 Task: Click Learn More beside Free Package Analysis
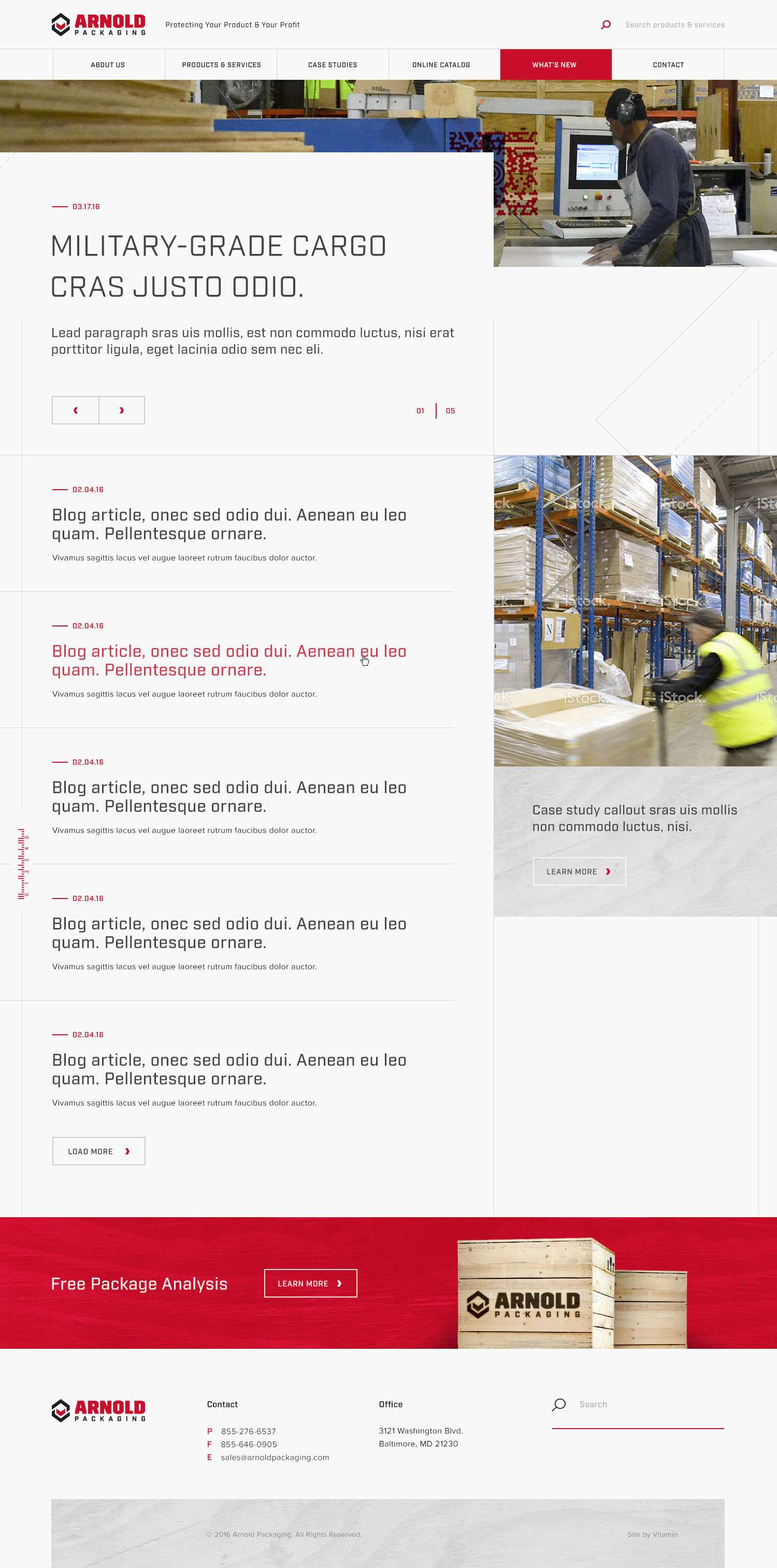(310, 1283)
